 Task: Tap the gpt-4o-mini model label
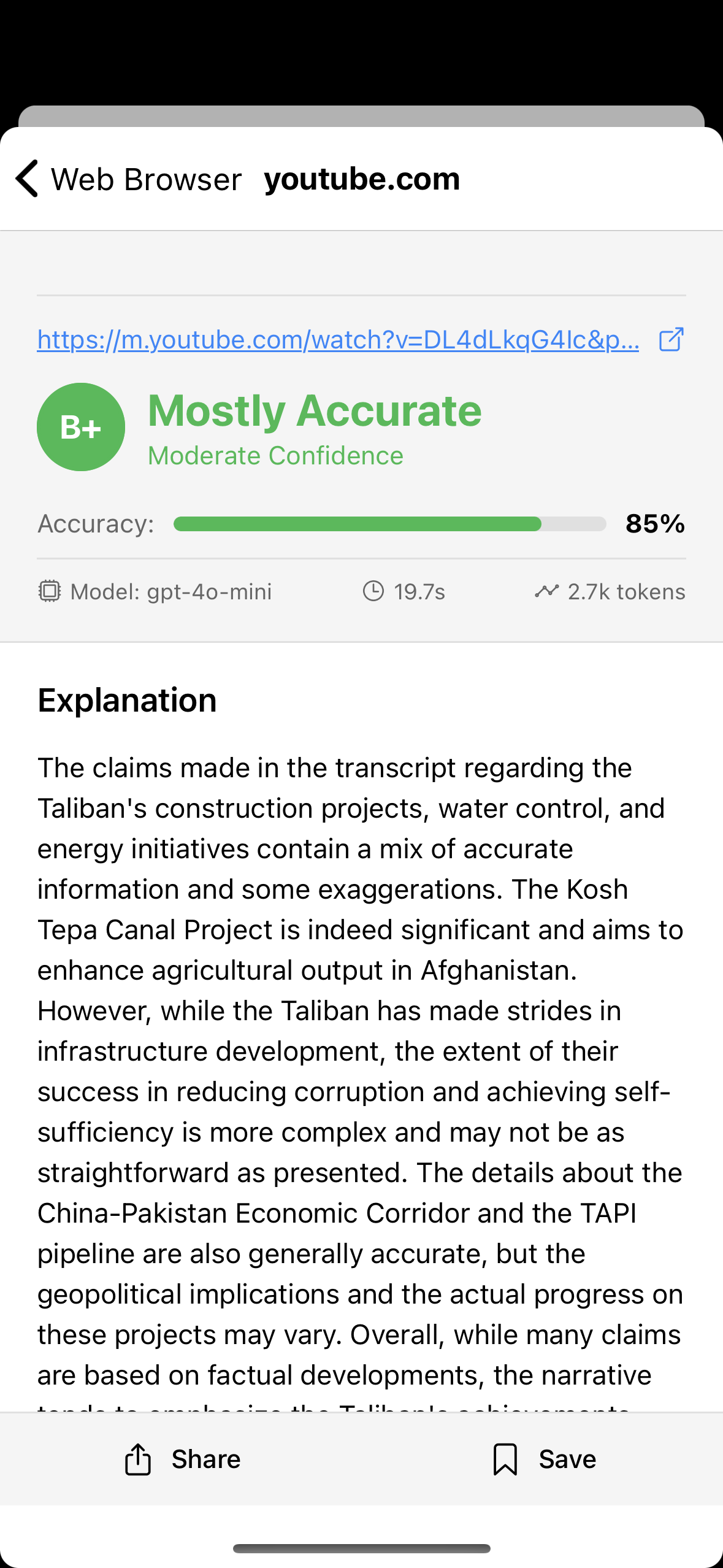[171, 591]
